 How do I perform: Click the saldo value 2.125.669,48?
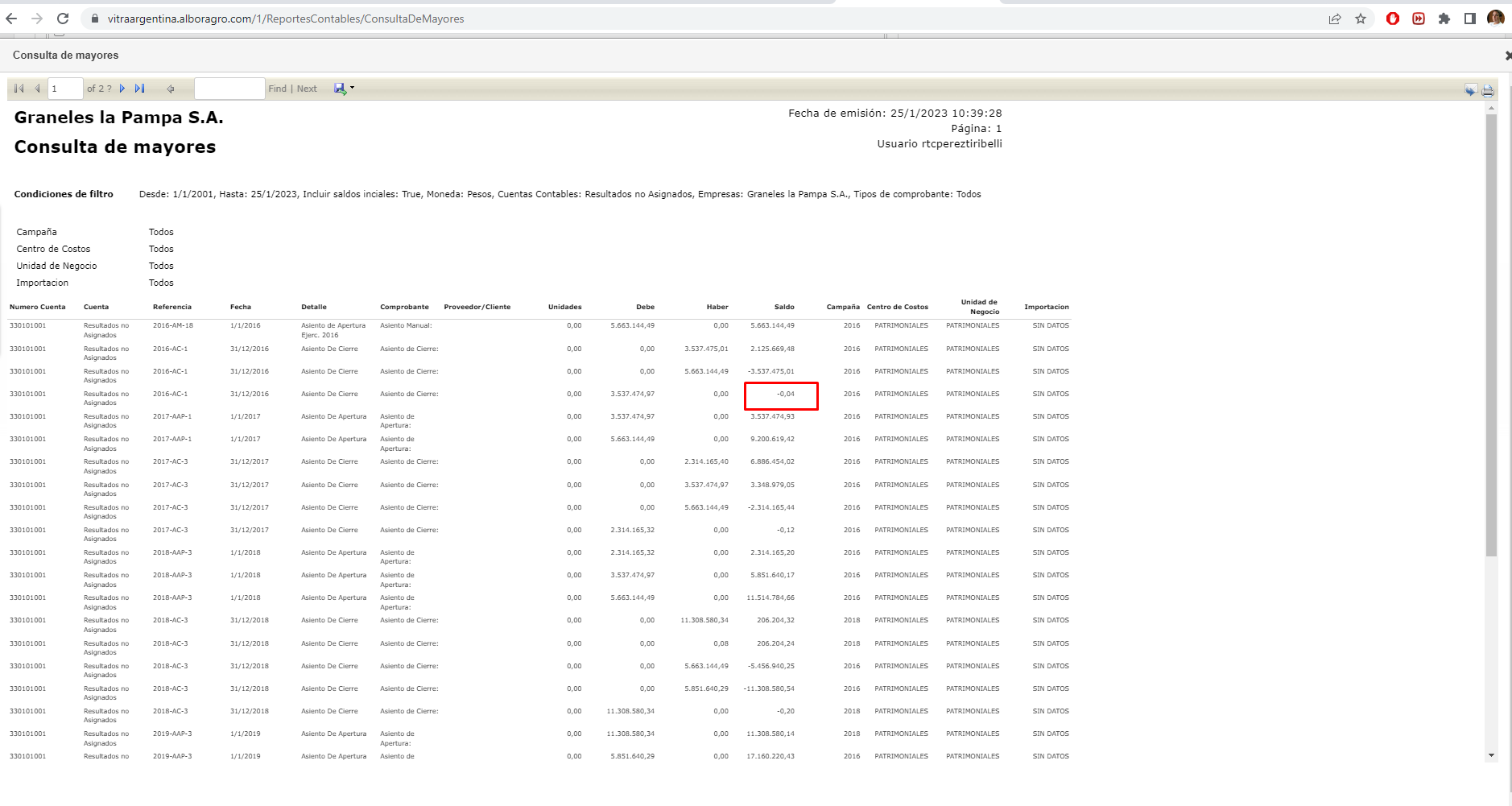coord(773,349)
